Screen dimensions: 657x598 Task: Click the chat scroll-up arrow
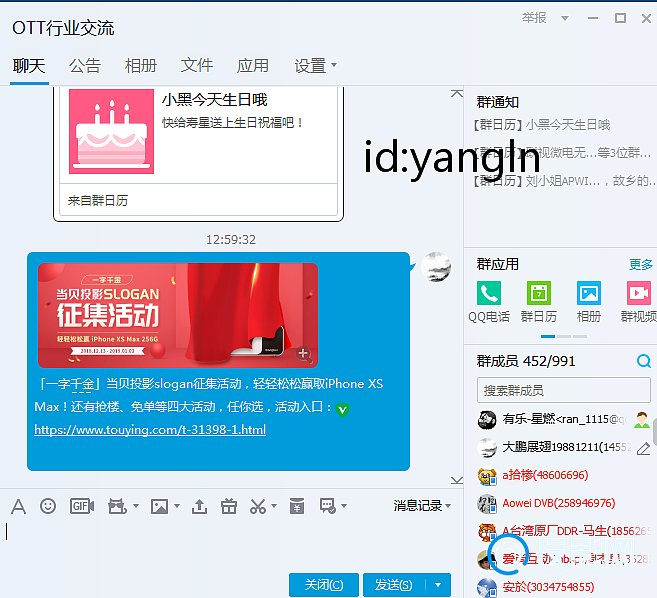click(457, 93)
